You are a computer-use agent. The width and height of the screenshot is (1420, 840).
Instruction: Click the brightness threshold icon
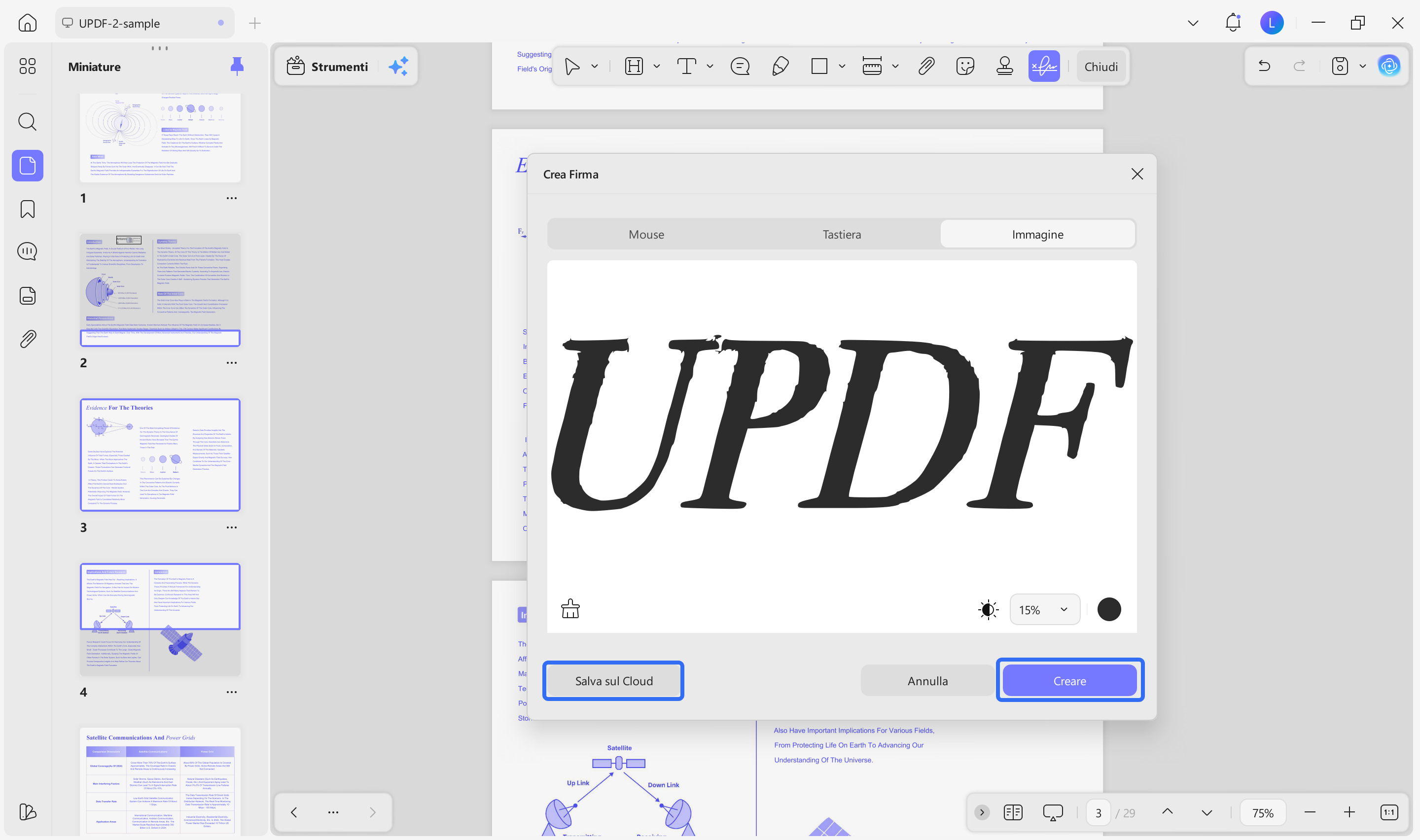click(988, 610)
